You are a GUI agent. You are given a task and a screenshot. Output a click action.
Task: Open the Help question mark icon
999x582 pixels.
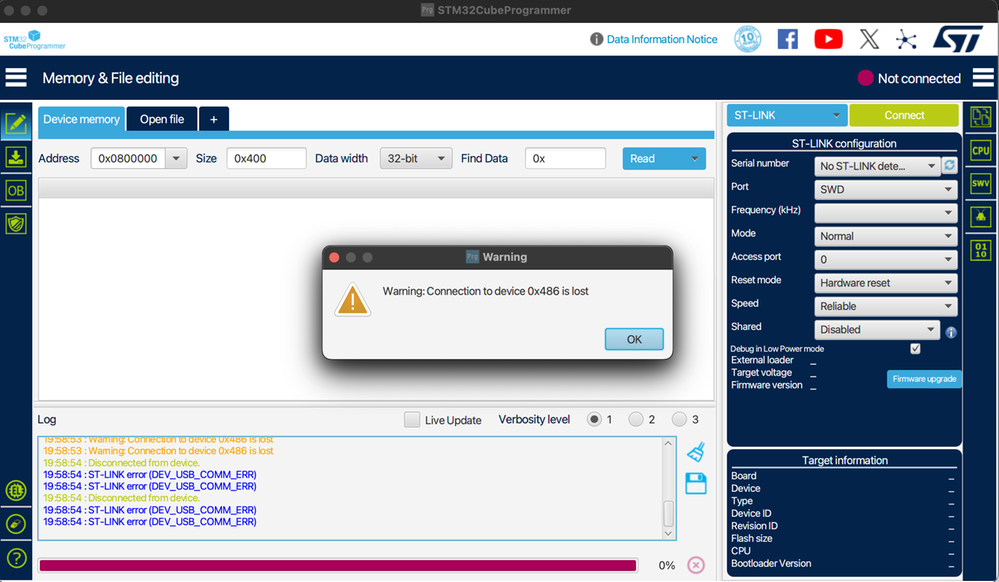tap(16, 558)
